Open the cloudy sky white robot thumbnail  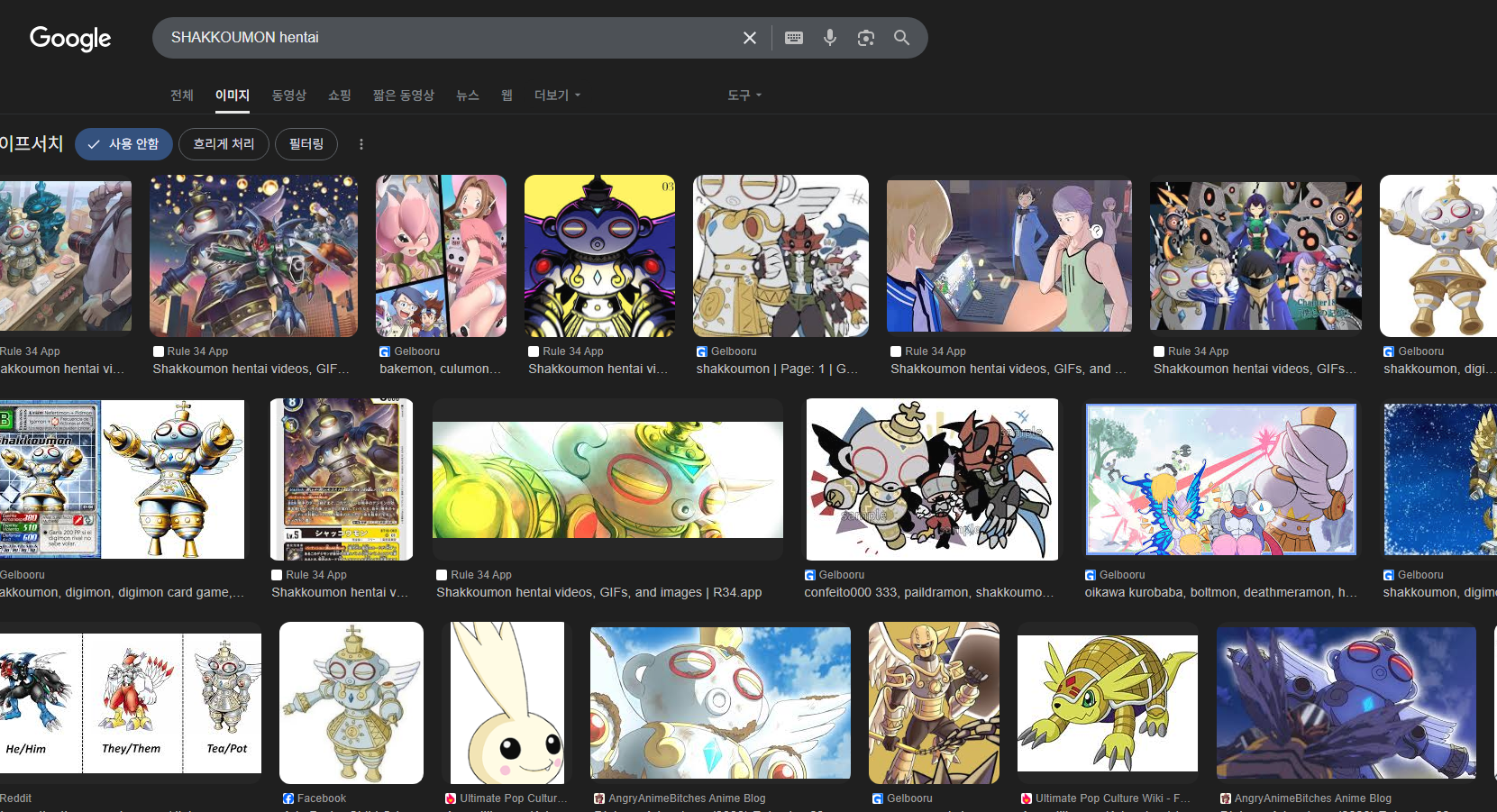point(720,703)
